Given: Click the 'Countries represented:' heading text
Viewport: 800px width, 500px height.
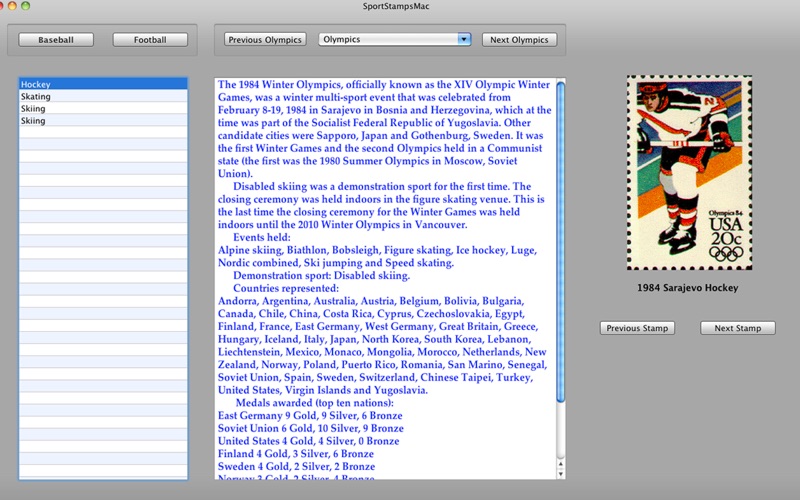Looking at the screenshot, I should [x=286, y=288].
